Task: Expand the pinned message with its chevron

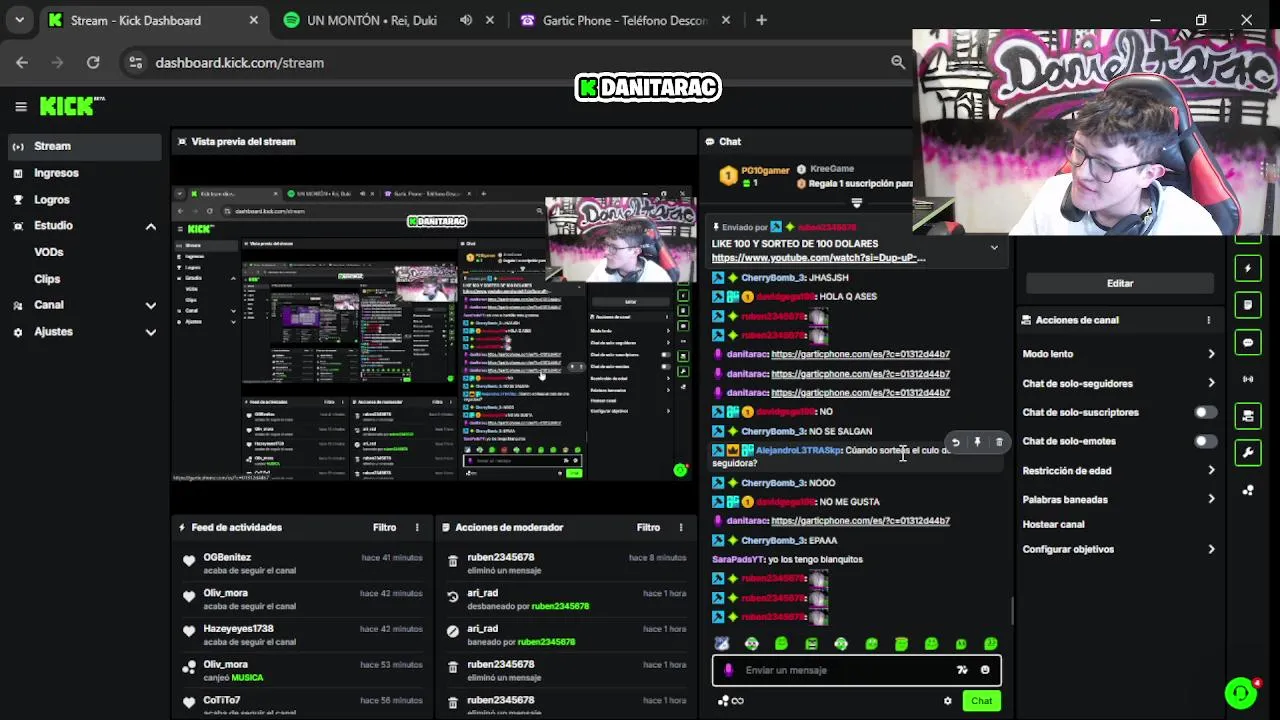Action: coord(994,247)
